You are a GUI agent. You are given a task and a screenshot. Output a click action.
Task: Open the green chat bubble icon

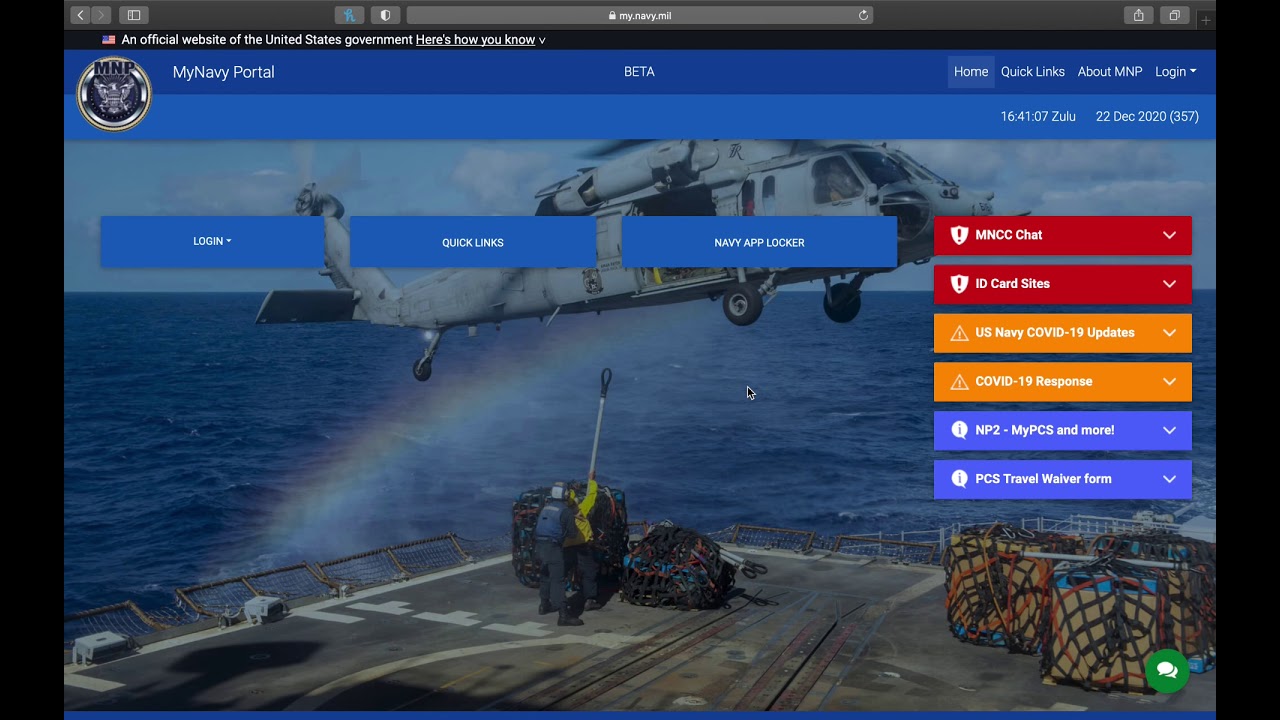click(1167, 670)
